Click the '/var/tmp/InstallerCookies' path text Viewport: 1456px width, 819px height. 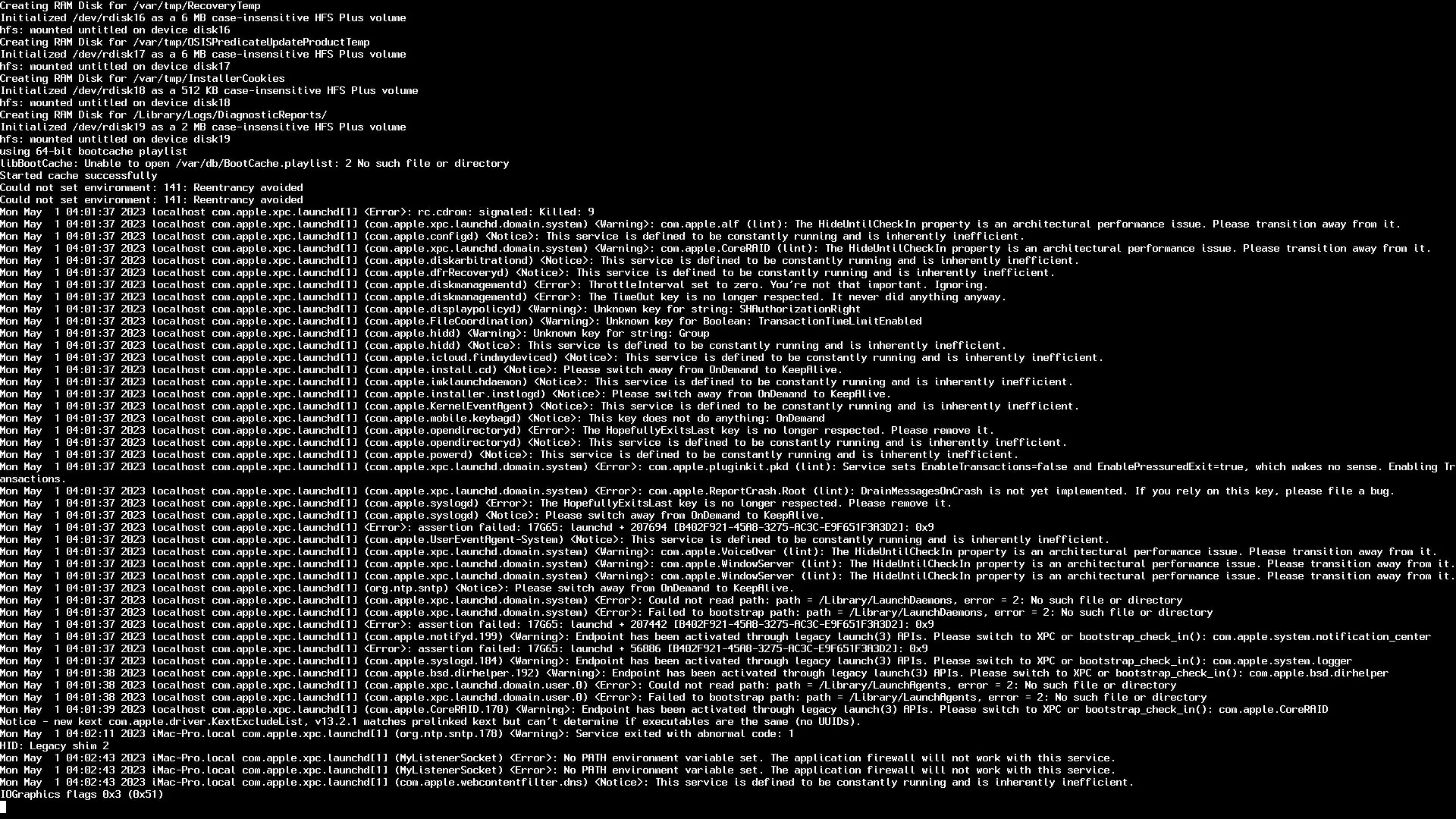[209, 79]
